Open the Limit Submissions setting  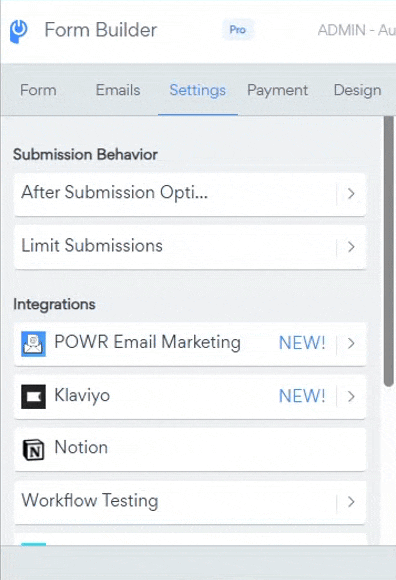(x=190, y=247)
